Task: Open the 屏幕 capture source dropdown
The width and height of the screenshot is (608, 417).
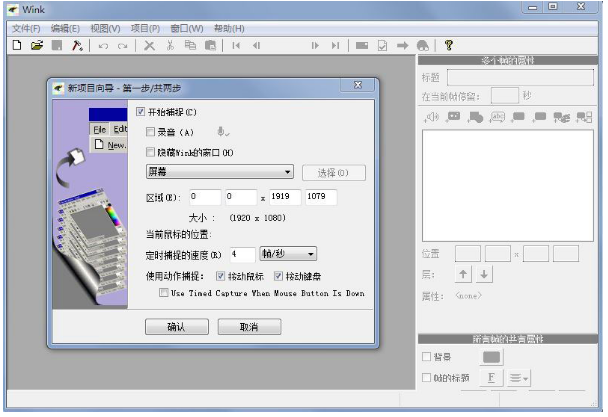Action: (x=219, y=171)
